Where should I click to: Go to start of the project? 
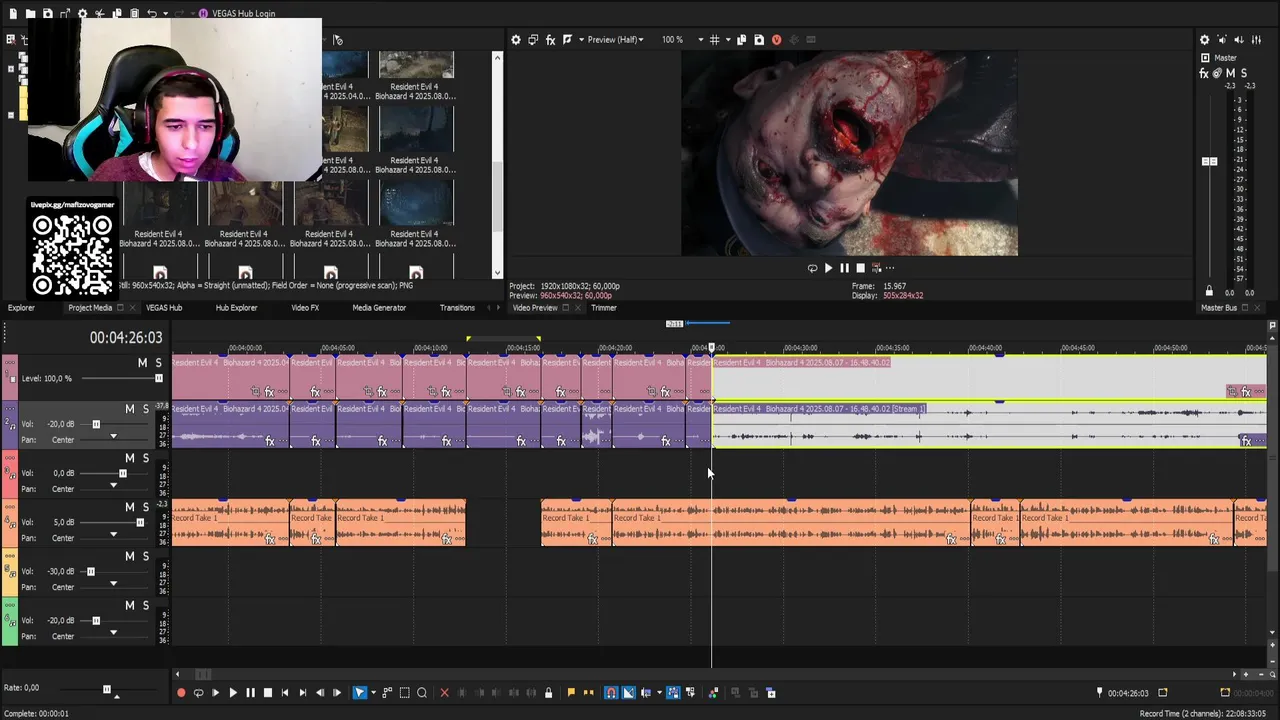click(x=285, y=692)
